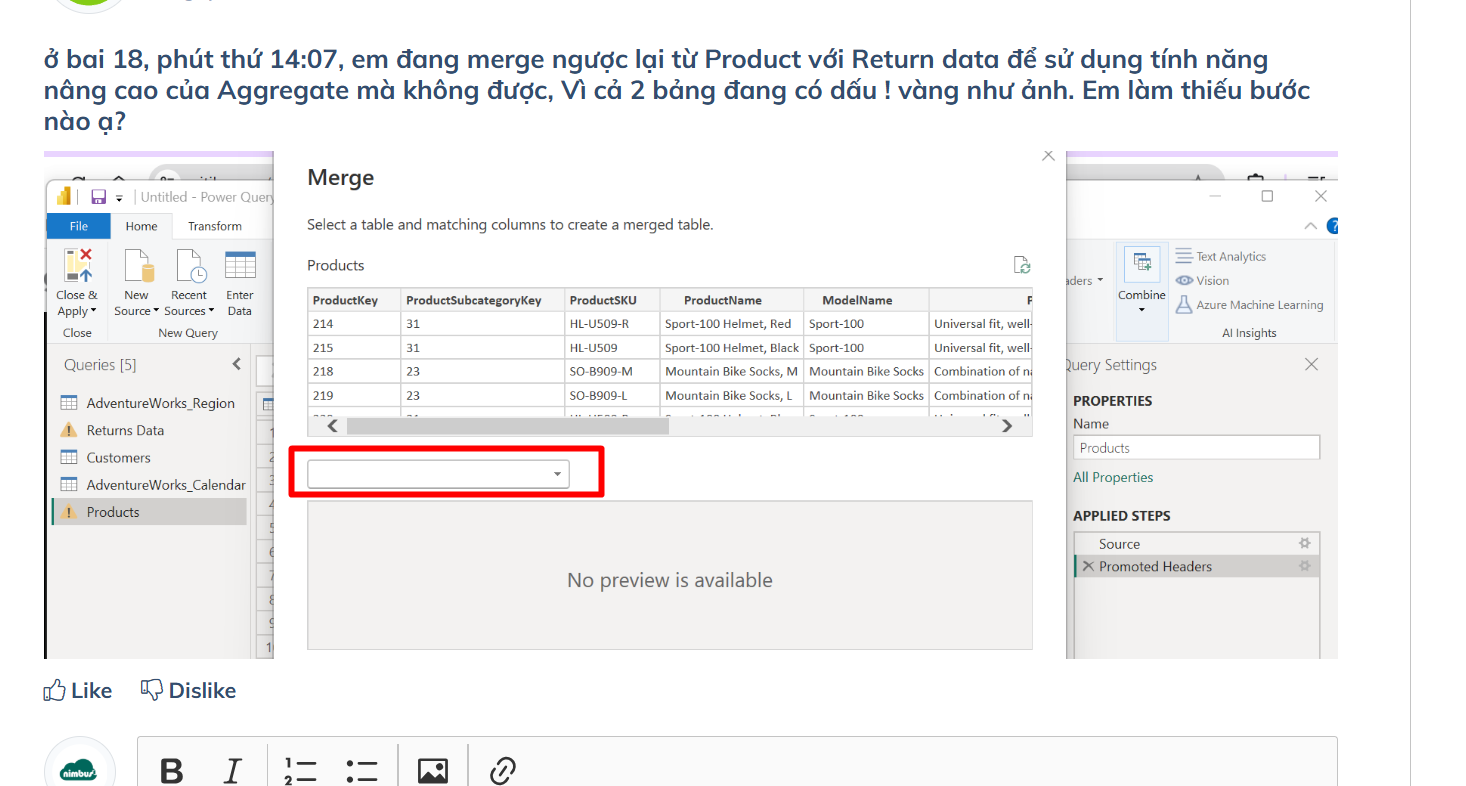This screenshot has height=786, width=1466.
Task: Click the warning icon beside Returns Data
Action: [68, 430]
